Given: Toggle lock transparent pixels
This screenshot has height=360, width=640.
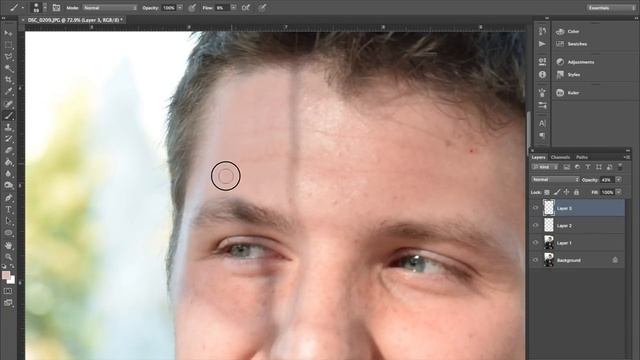Looking at the screenshot, I should pos(547,192).
